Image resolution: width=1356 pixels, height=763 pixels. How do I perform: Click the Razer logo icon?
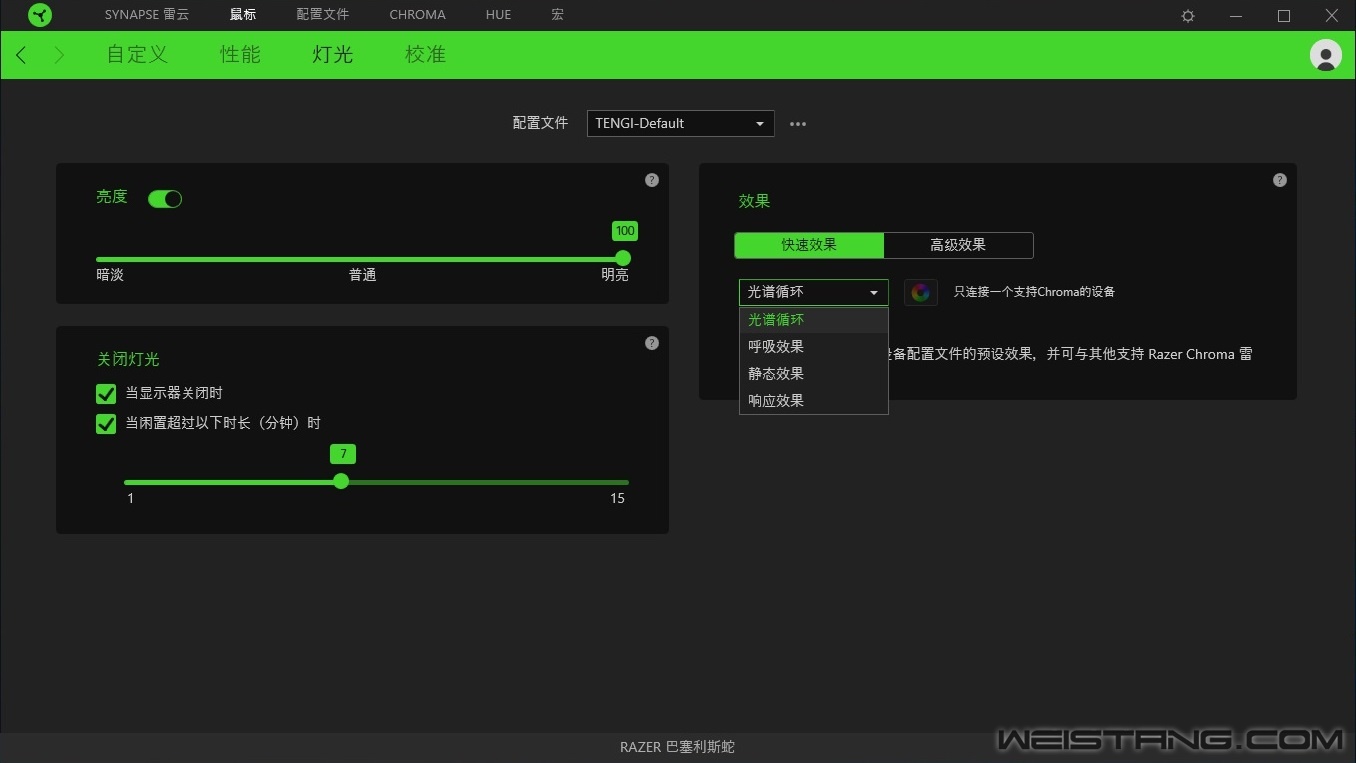(x=40, y=15)
